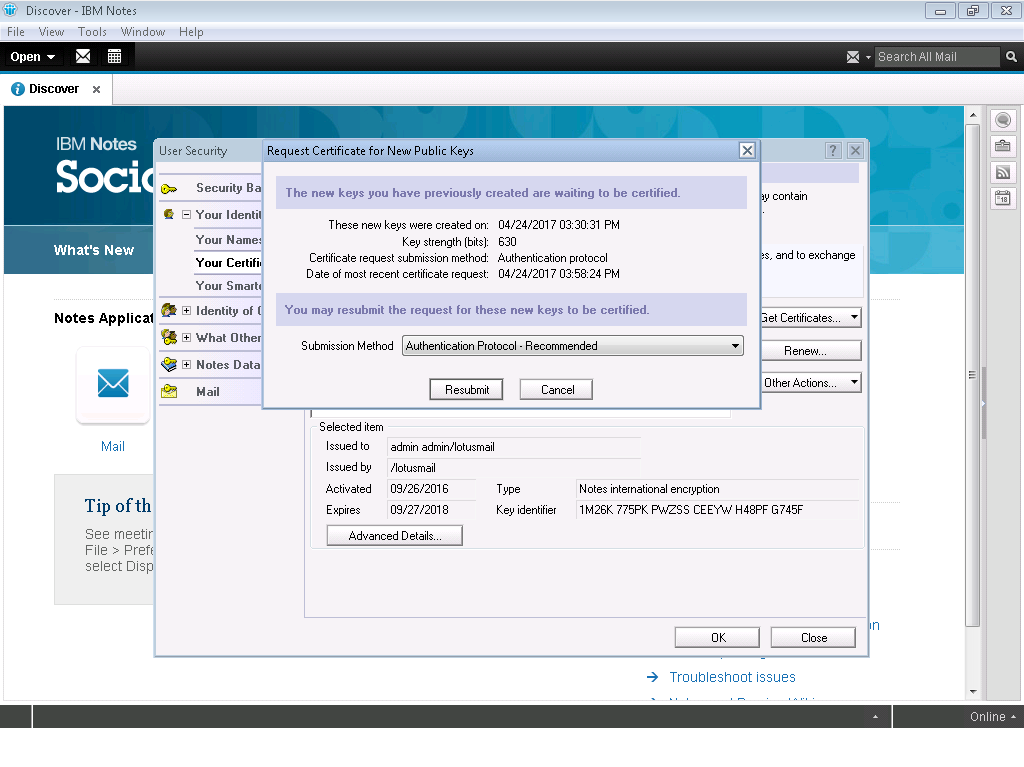This screenshot has width=1024, height=767.
Task: Close the Discover tab
Action: pos(96,90)
